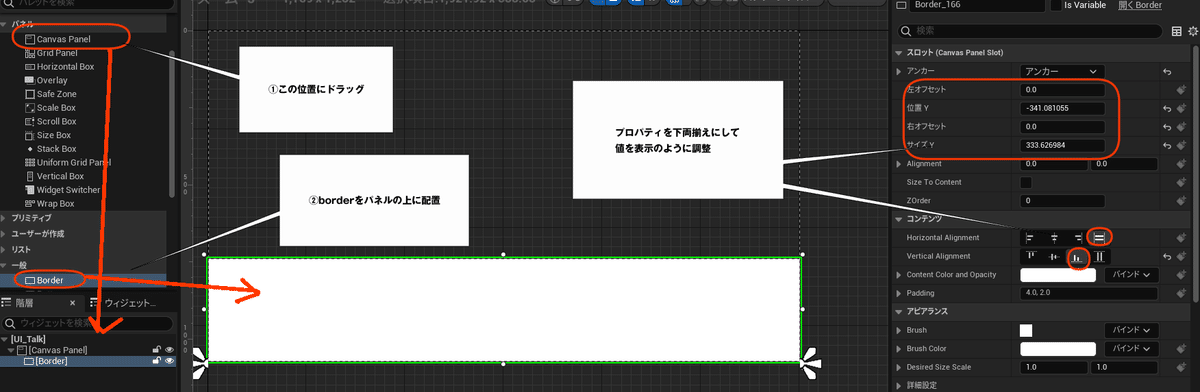This screenshot has width=1200, height=392.
Task: Click the Uniform Grid Panel icon
Action: tap(29, 162)
